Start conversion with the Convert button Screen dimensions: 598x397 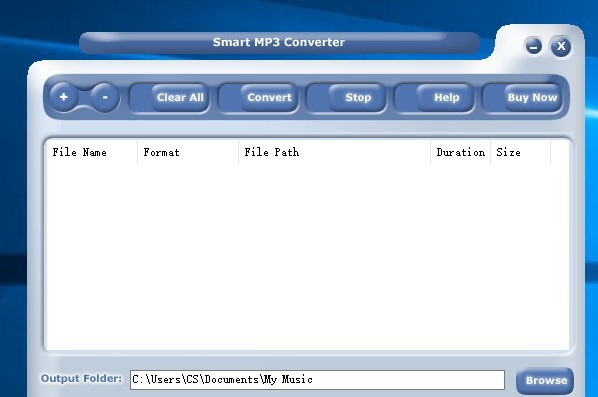point(269,98)
